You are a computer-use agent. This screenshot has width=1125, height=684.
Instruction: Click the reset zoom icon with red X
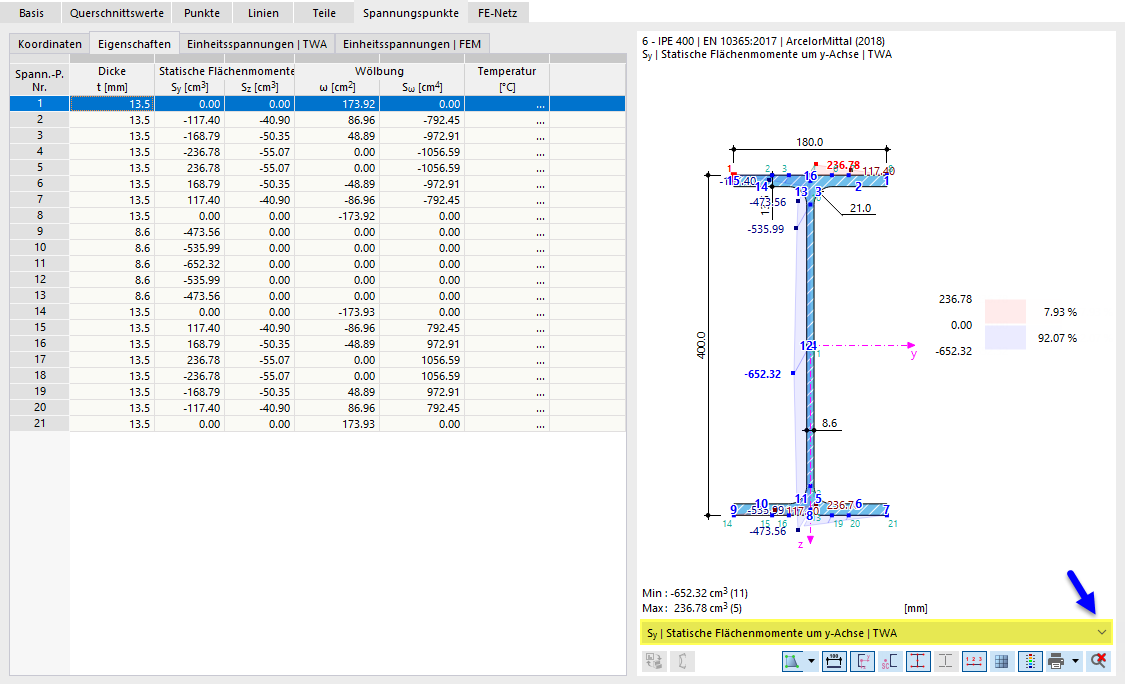click(x=1098, y=661)
